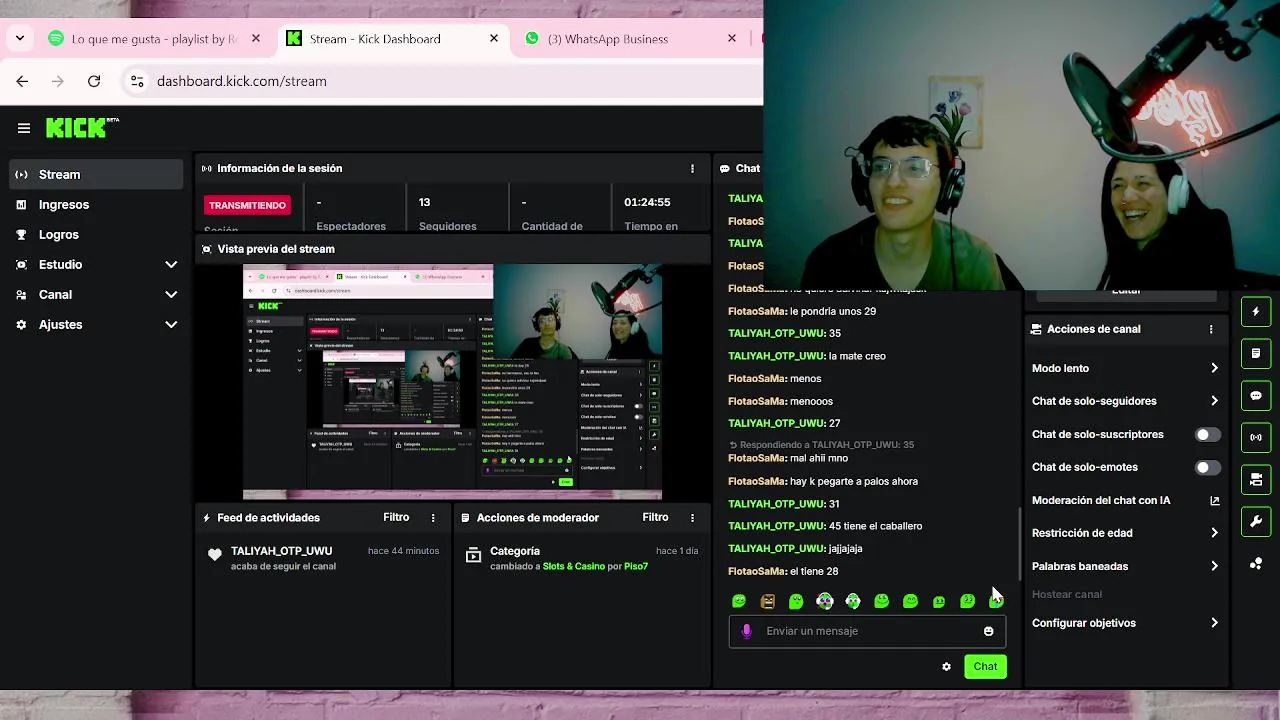Click the stream time 01:24:55

tap(647, 202)
